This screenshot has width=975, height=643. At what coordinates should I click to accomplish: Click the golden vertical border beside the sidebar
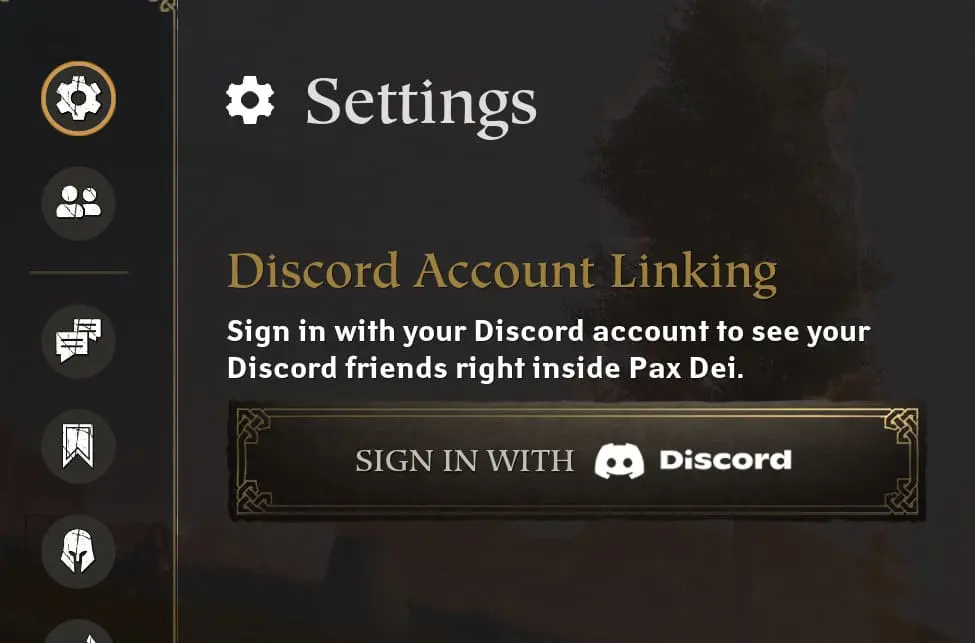click(x=175, y=322)
